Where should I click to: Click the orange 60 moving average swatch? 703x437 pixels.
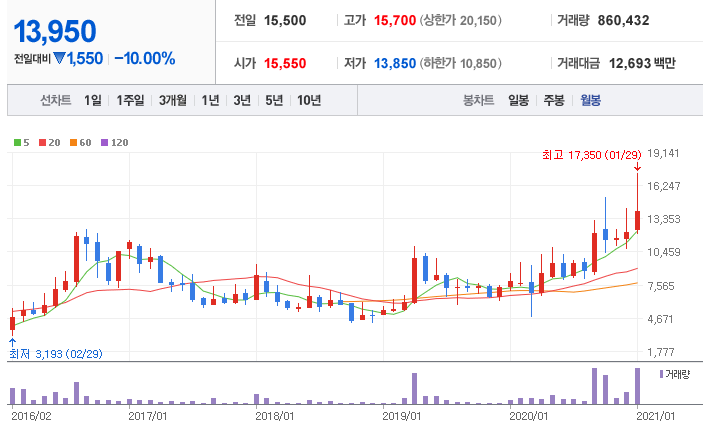click(74, 143)
